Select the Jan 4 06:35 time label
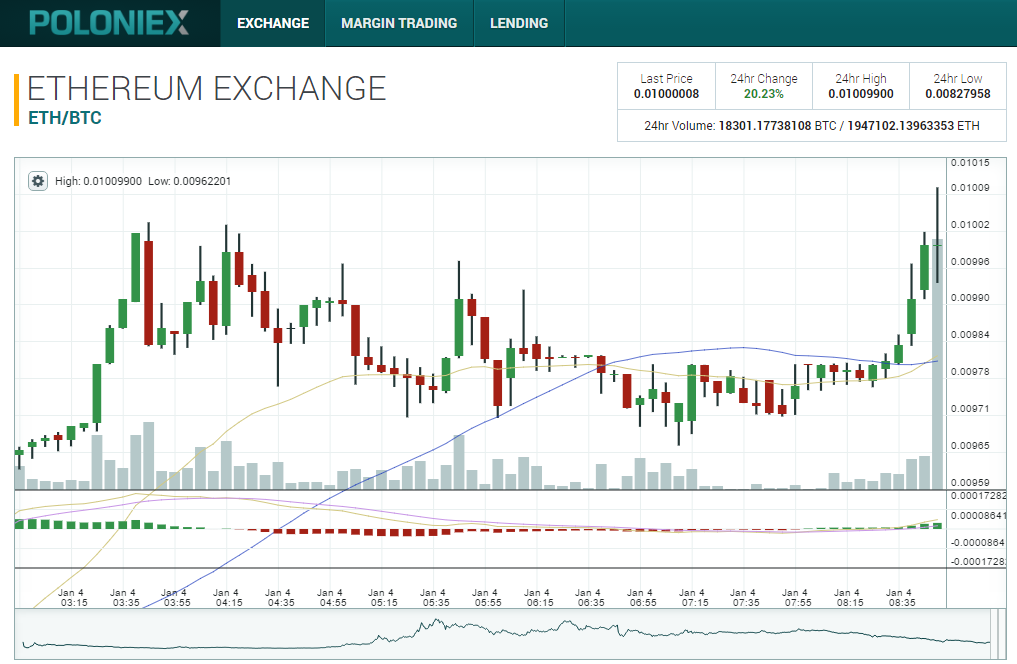 tap(591, 597)
